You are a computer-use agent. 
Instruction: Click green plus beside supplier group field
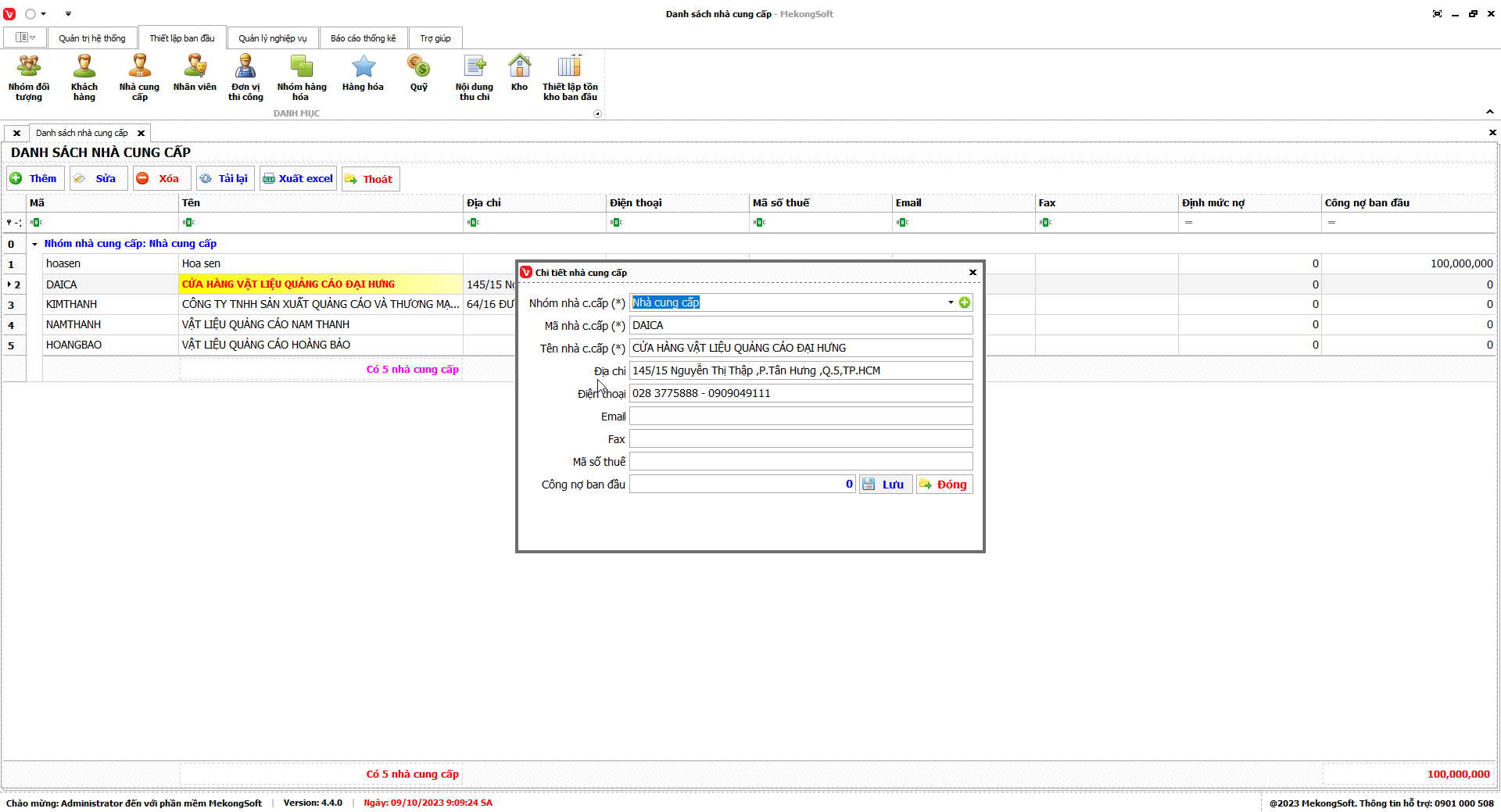[965, 302]
